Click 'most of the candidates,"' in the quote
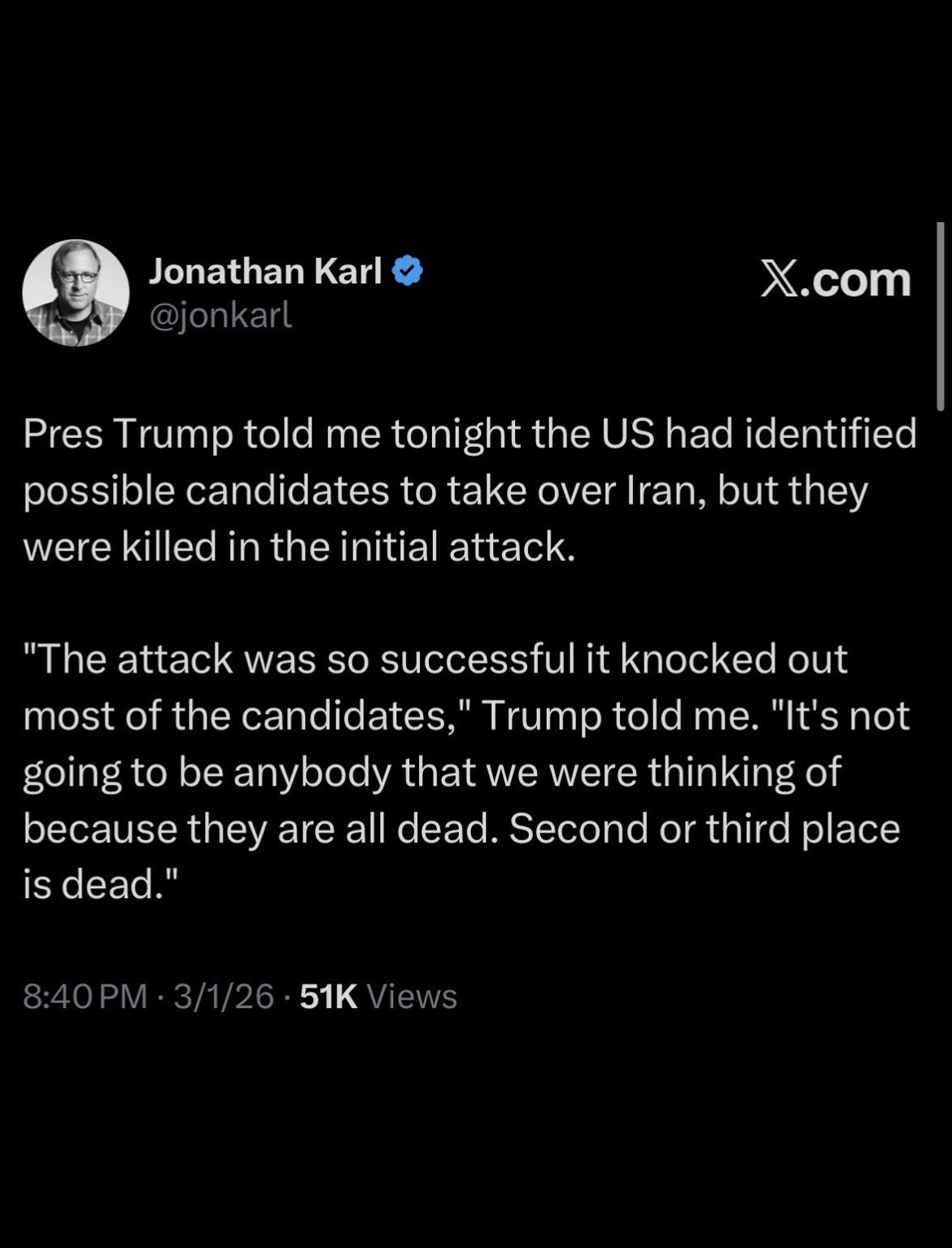Screen dimensions: 952x1248 coord(247,716)
